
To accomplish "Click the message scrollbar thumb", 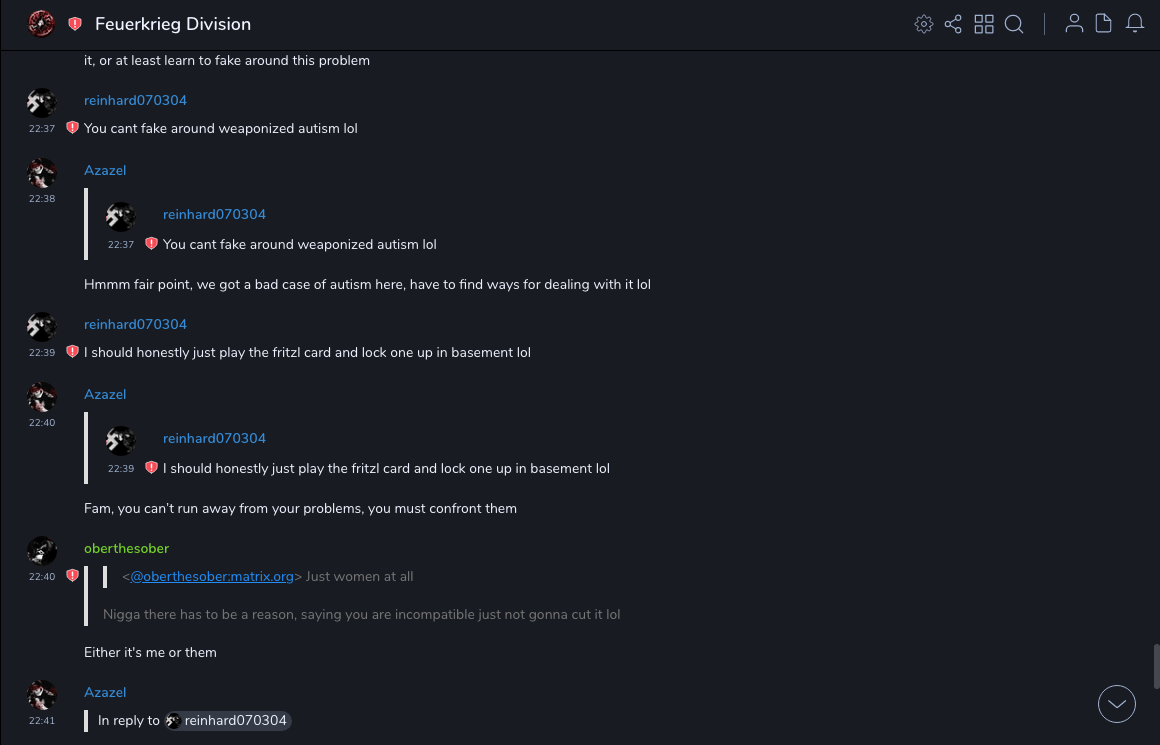I will click(x=1156, y=666).
